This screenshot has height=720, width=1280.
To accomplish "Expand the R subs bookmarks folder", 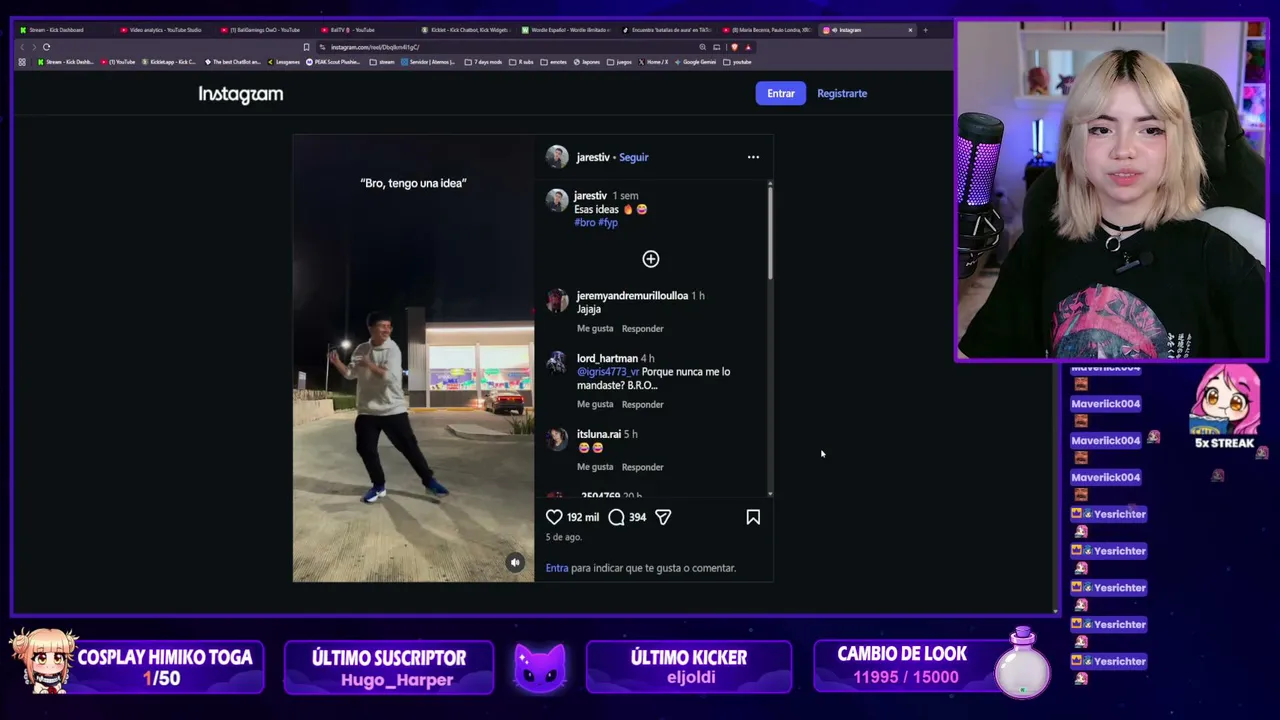I will tap(522, 62).
